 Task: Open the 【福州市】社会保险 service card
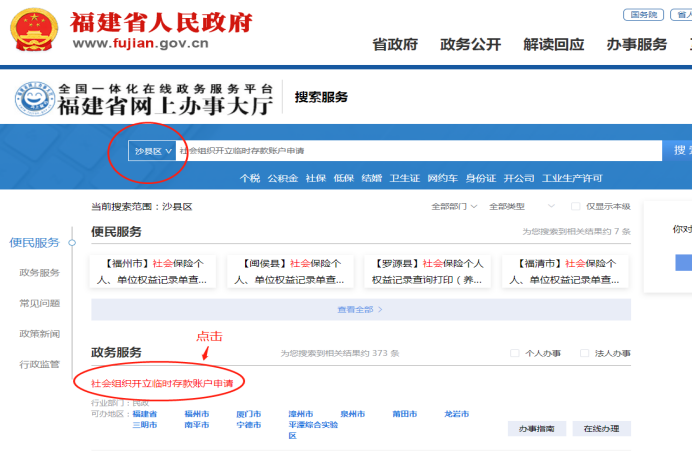coord(153,272)
